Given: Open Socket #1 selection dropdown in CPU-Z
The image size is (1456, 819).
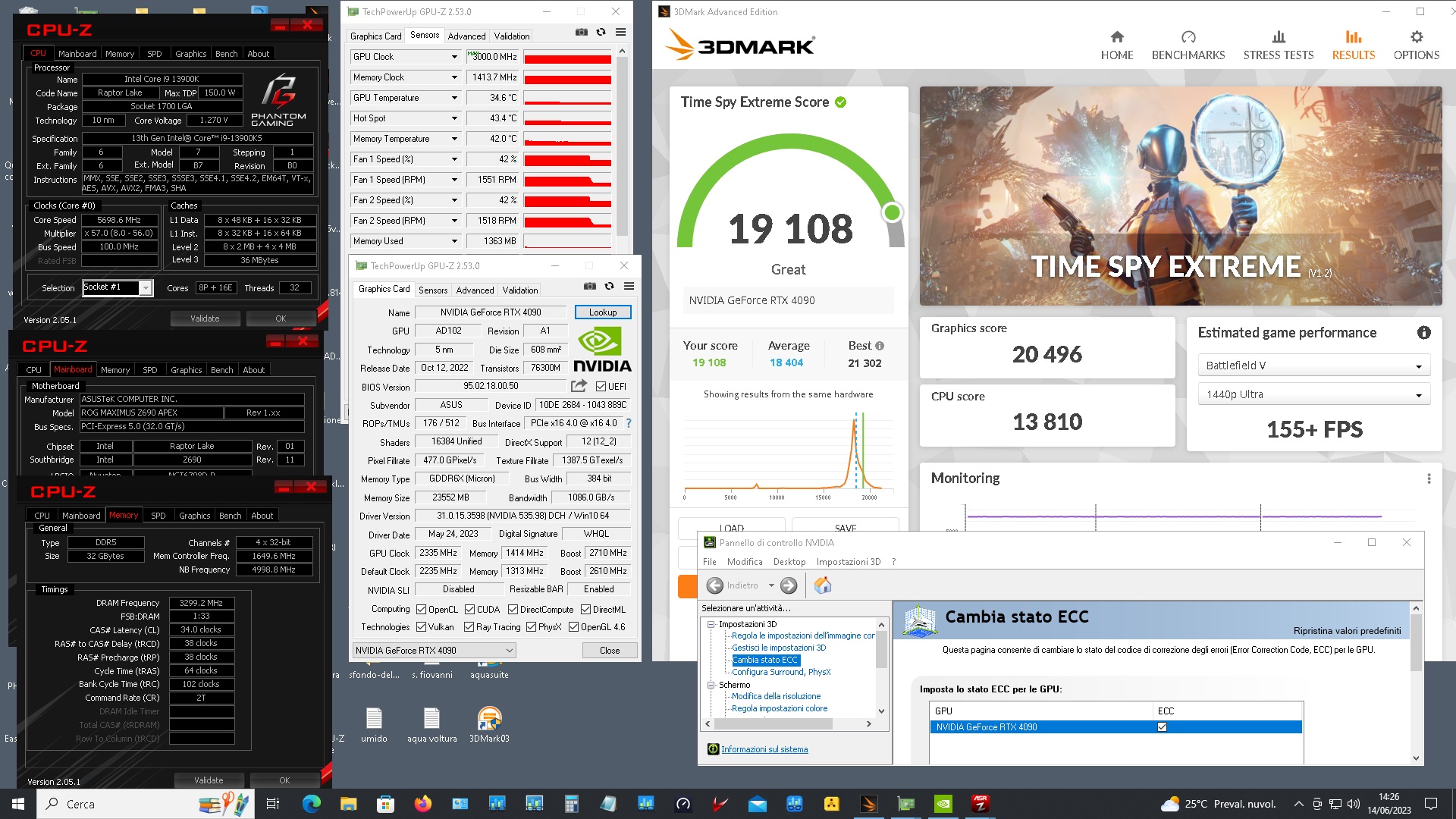Looking at the screenshot, I should (118, 287).
